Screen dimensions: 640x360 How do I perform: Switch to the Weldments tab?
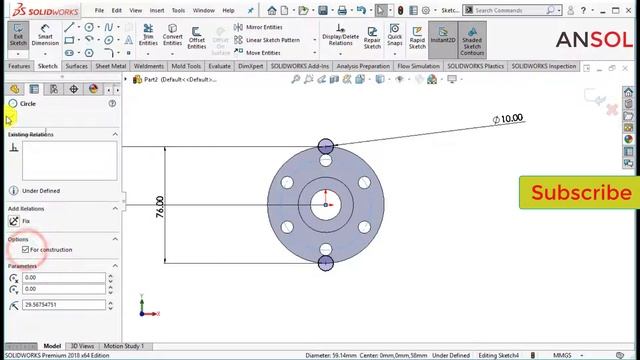pyautogui.click(x=149, y=66)
